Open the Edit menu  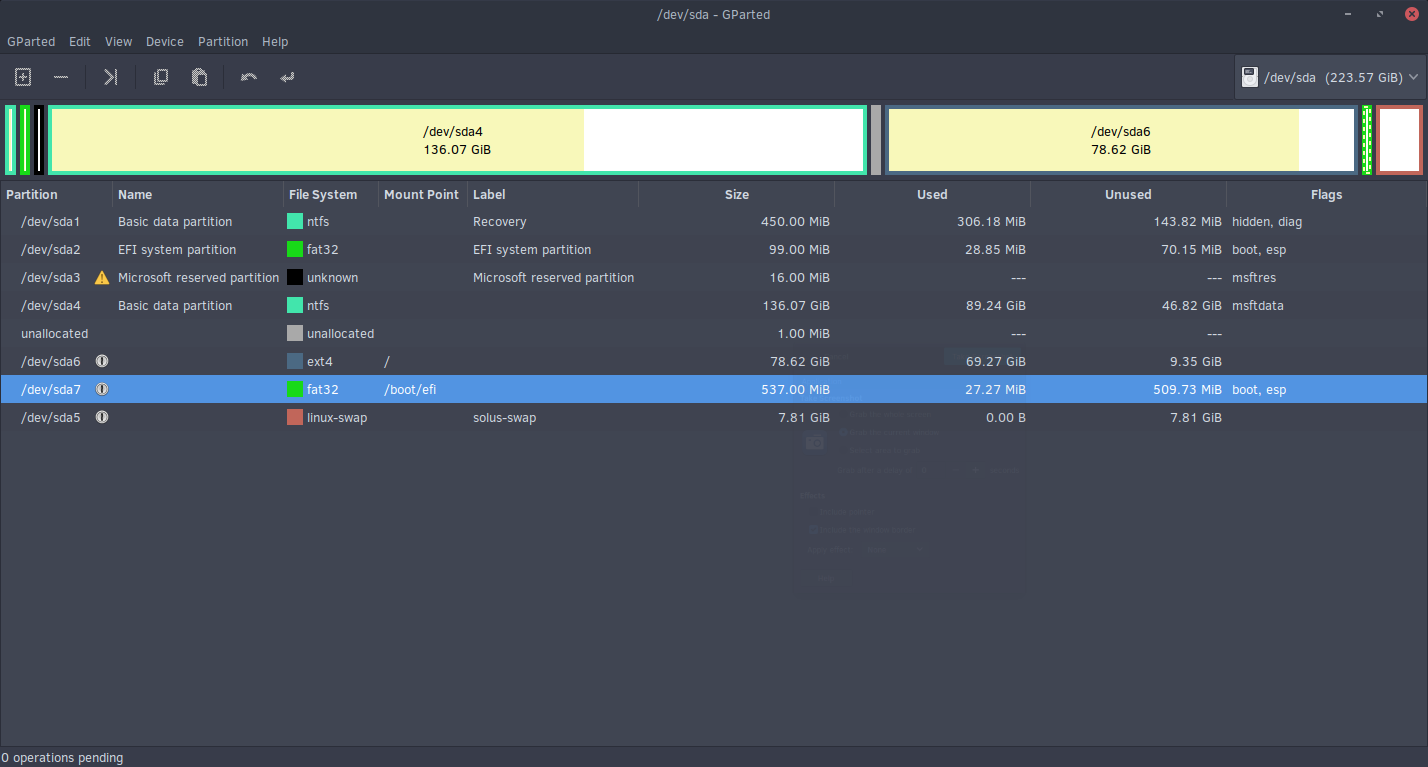tap(80, 42)
